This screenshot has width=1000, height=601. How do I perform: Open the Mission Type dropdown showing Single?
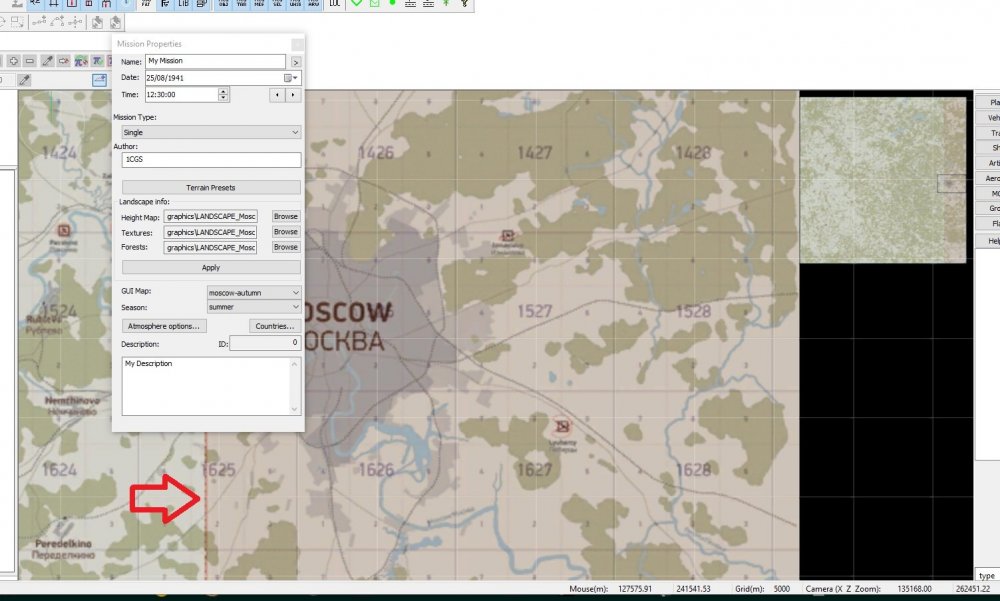pos(210,132)
